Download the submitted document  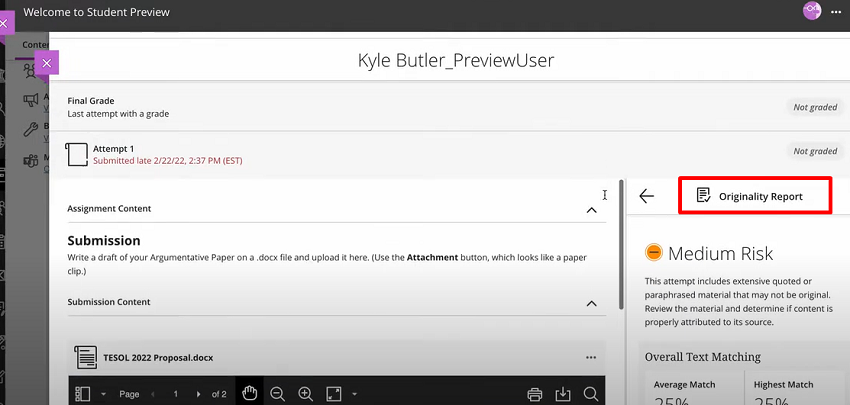[563, 394]
